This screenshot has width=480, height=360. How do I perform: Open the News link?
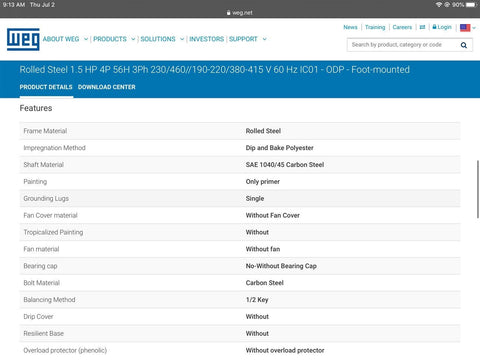click(x=350, y=27)
